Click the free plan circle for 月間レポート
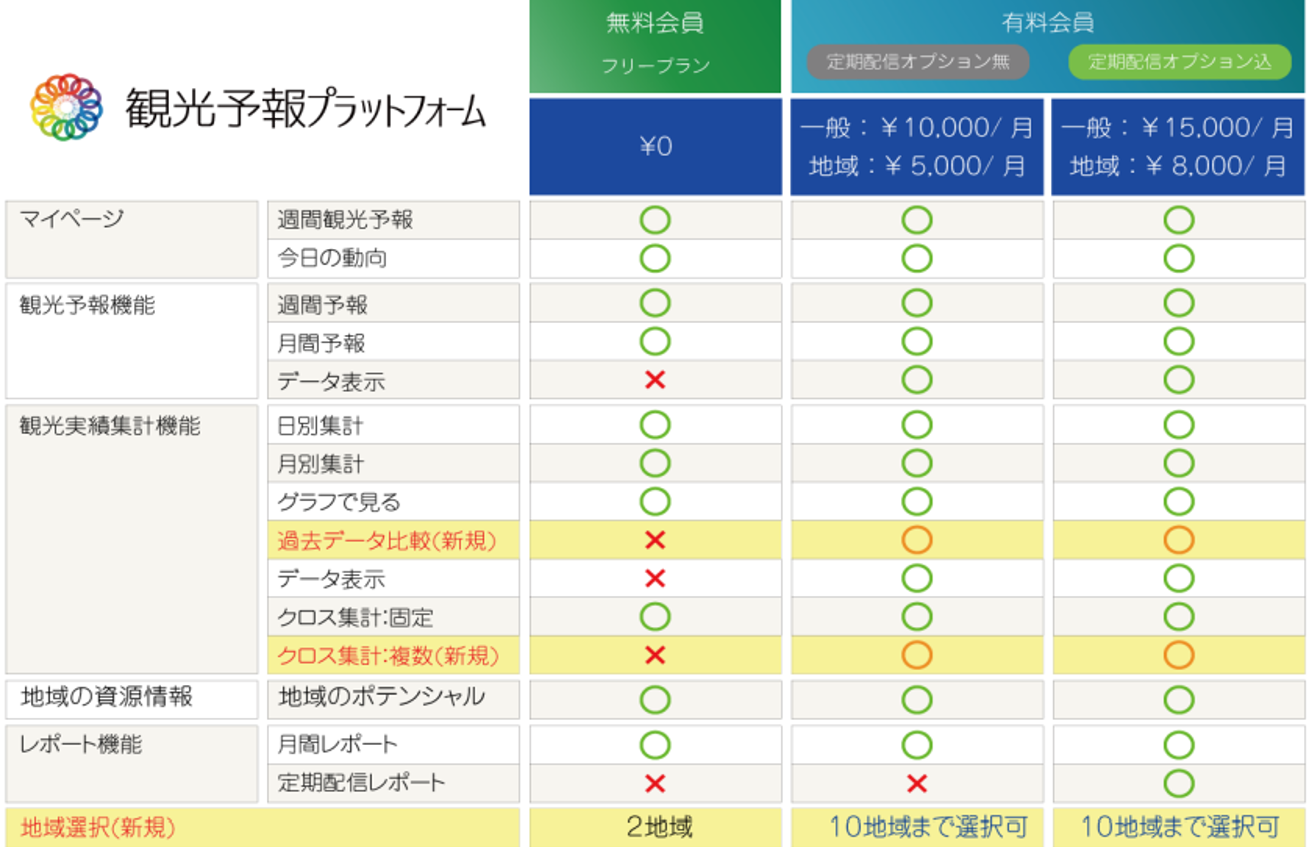Viewport: 1309px width, 847px height. (655, 745)
